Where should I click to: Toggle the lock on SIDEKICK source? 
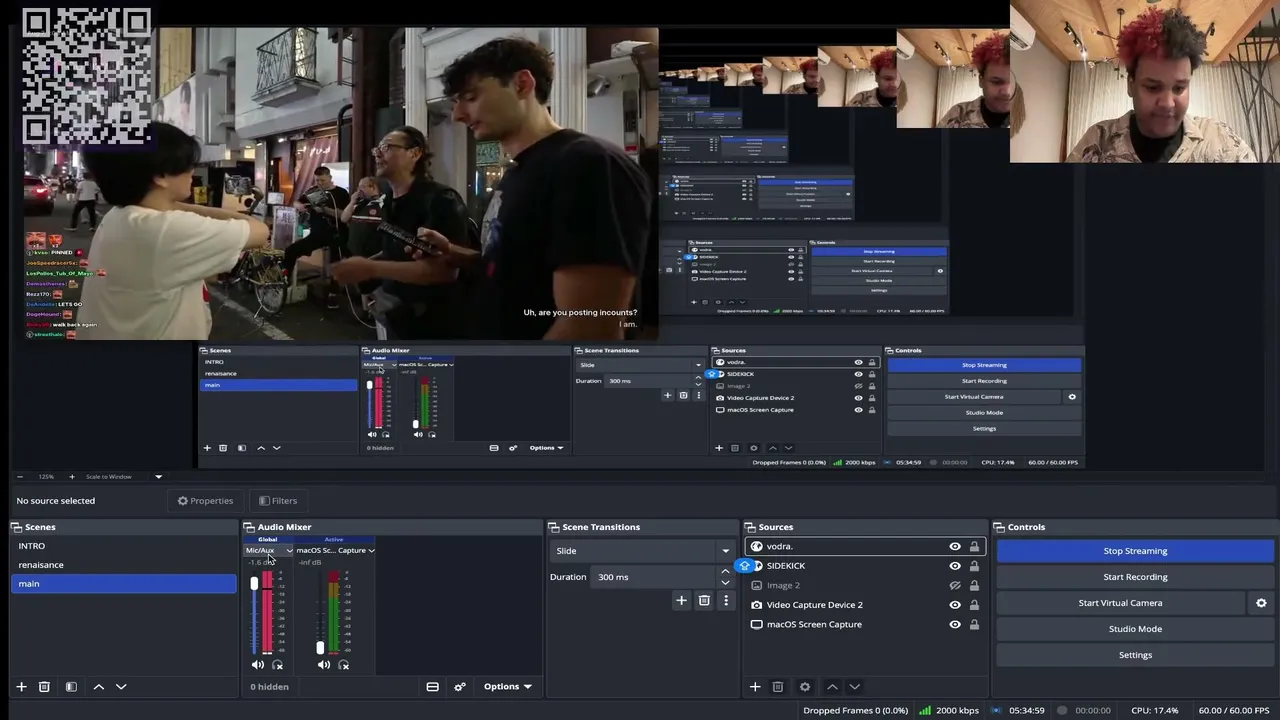[974, 566]
